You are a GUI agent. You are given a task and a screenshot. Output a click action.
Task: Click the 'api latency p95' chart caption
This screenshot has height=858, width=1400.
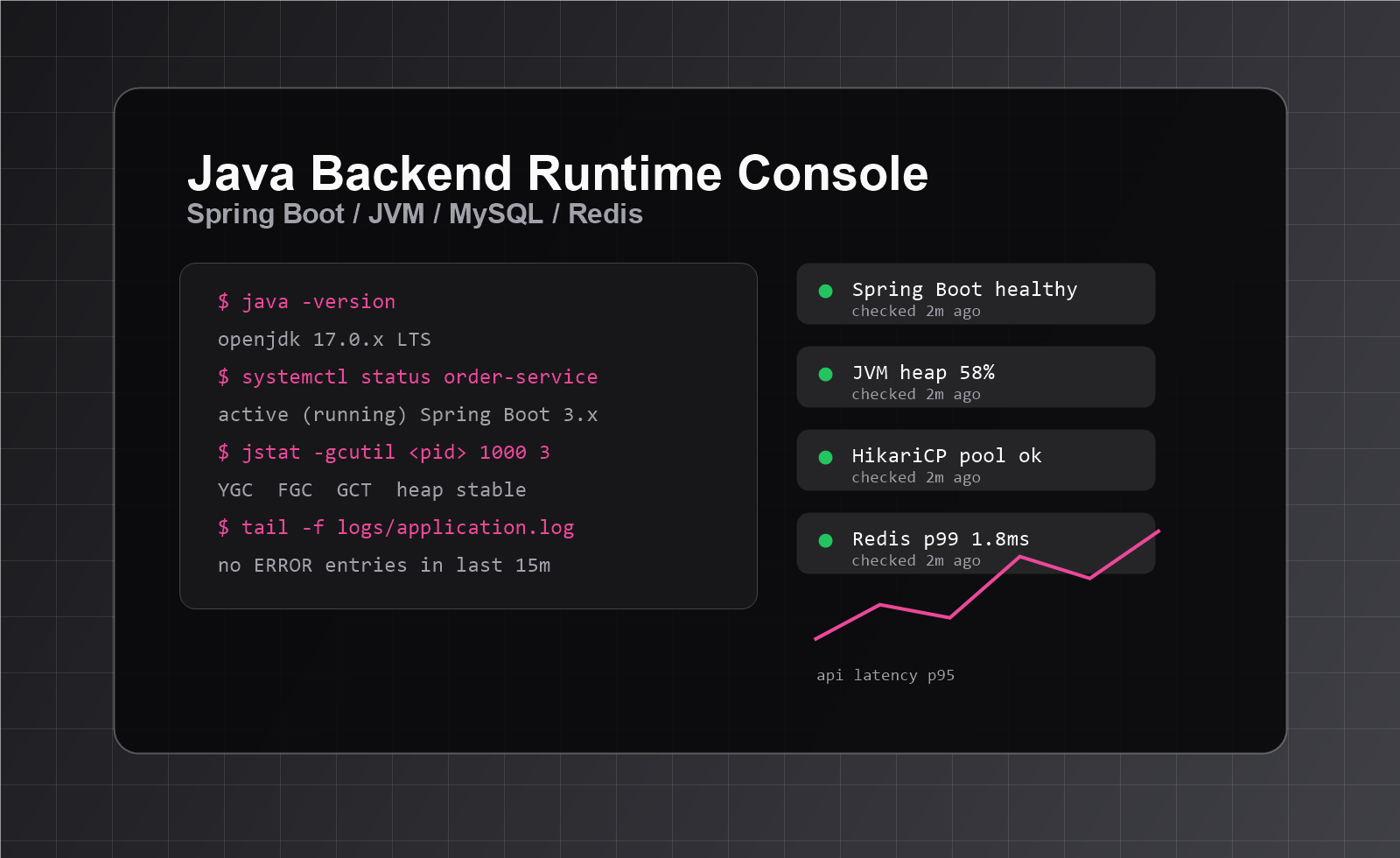click(885, 675)
